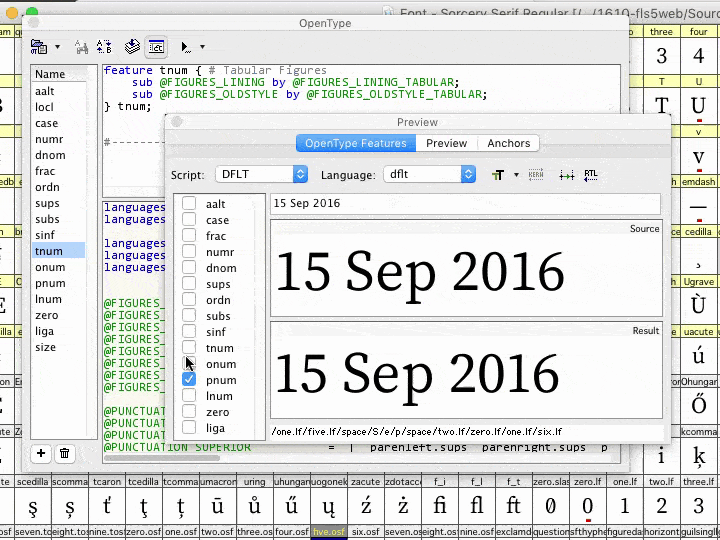
Task: Enable the liga feature checkbox
Action: pos(189,428)
